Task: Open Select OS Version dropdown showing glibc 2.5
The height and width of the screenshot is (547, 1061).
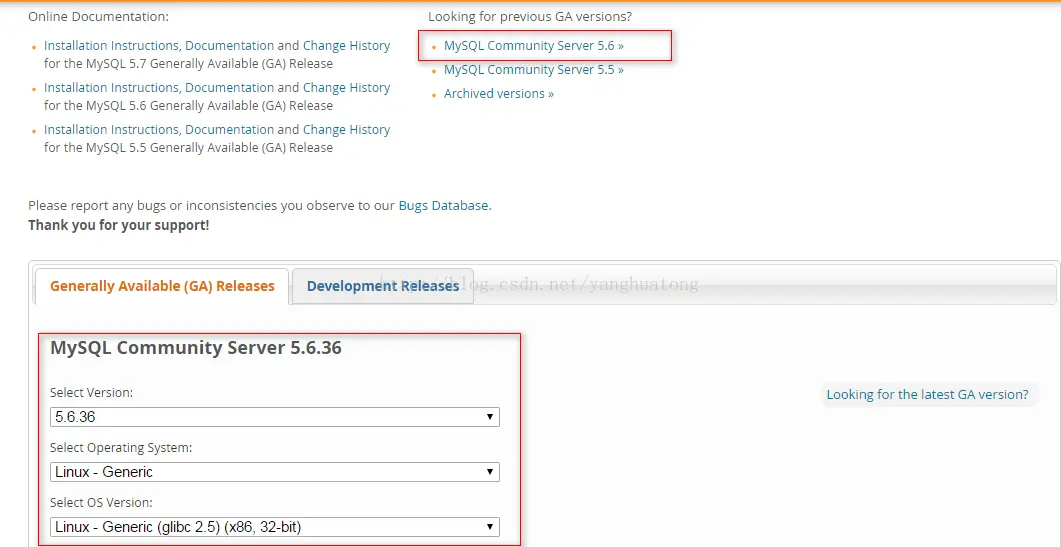Action: point(275,527)
